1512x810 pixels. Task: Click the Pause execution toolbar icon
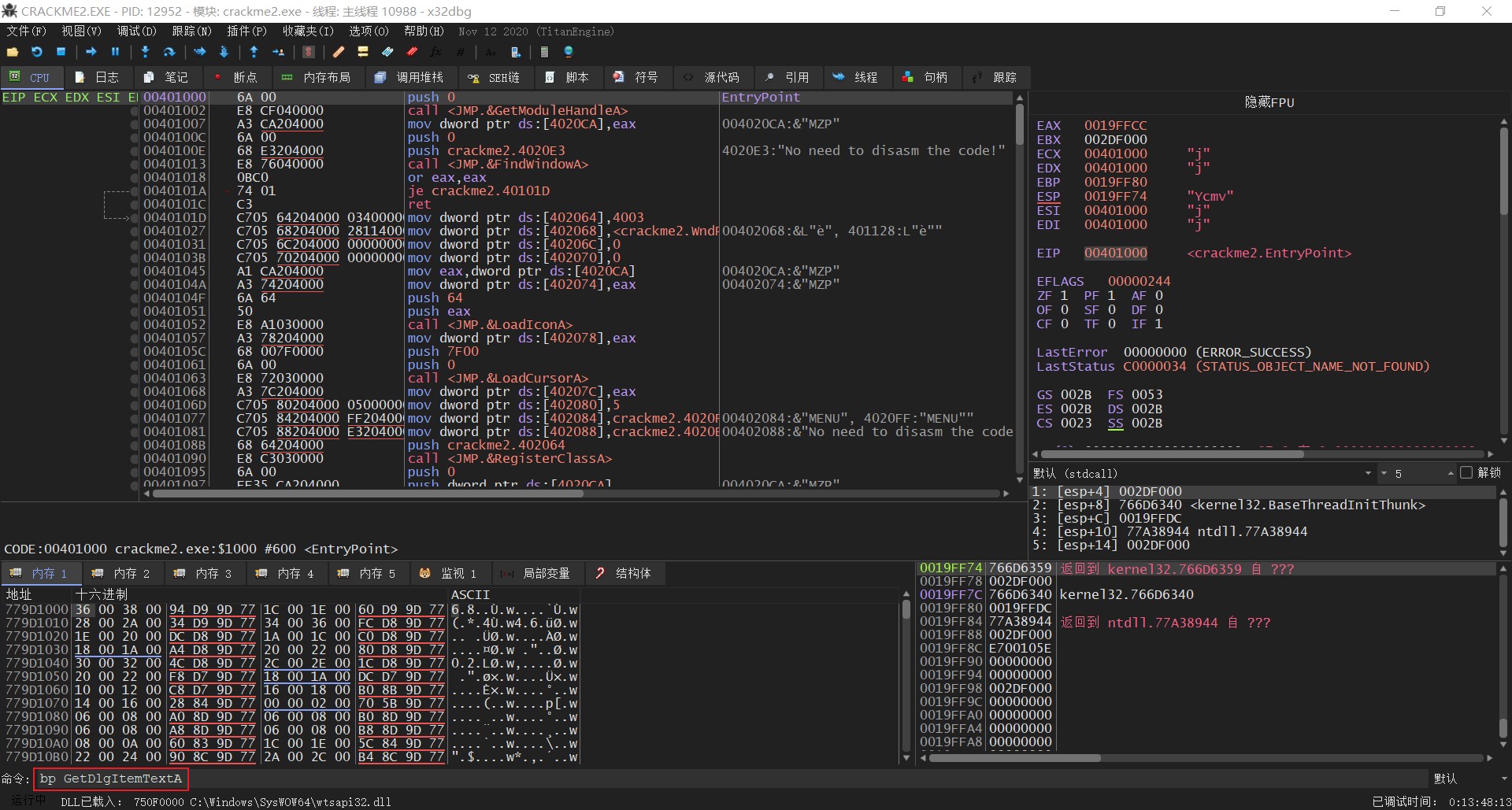tap(115, 52)
